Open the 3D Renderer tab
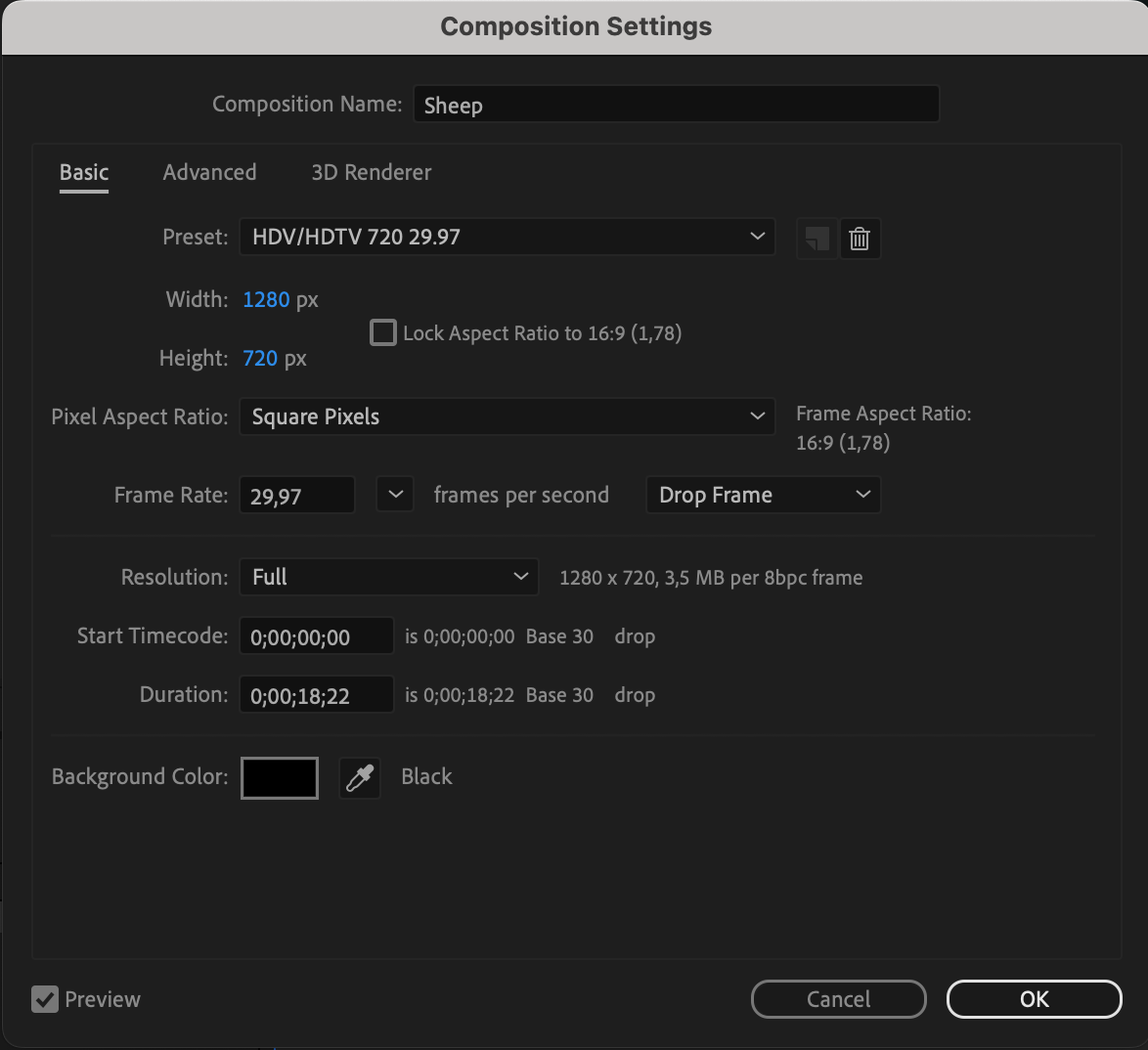This screenshot has height=1050, width=1148. point(371,172)
